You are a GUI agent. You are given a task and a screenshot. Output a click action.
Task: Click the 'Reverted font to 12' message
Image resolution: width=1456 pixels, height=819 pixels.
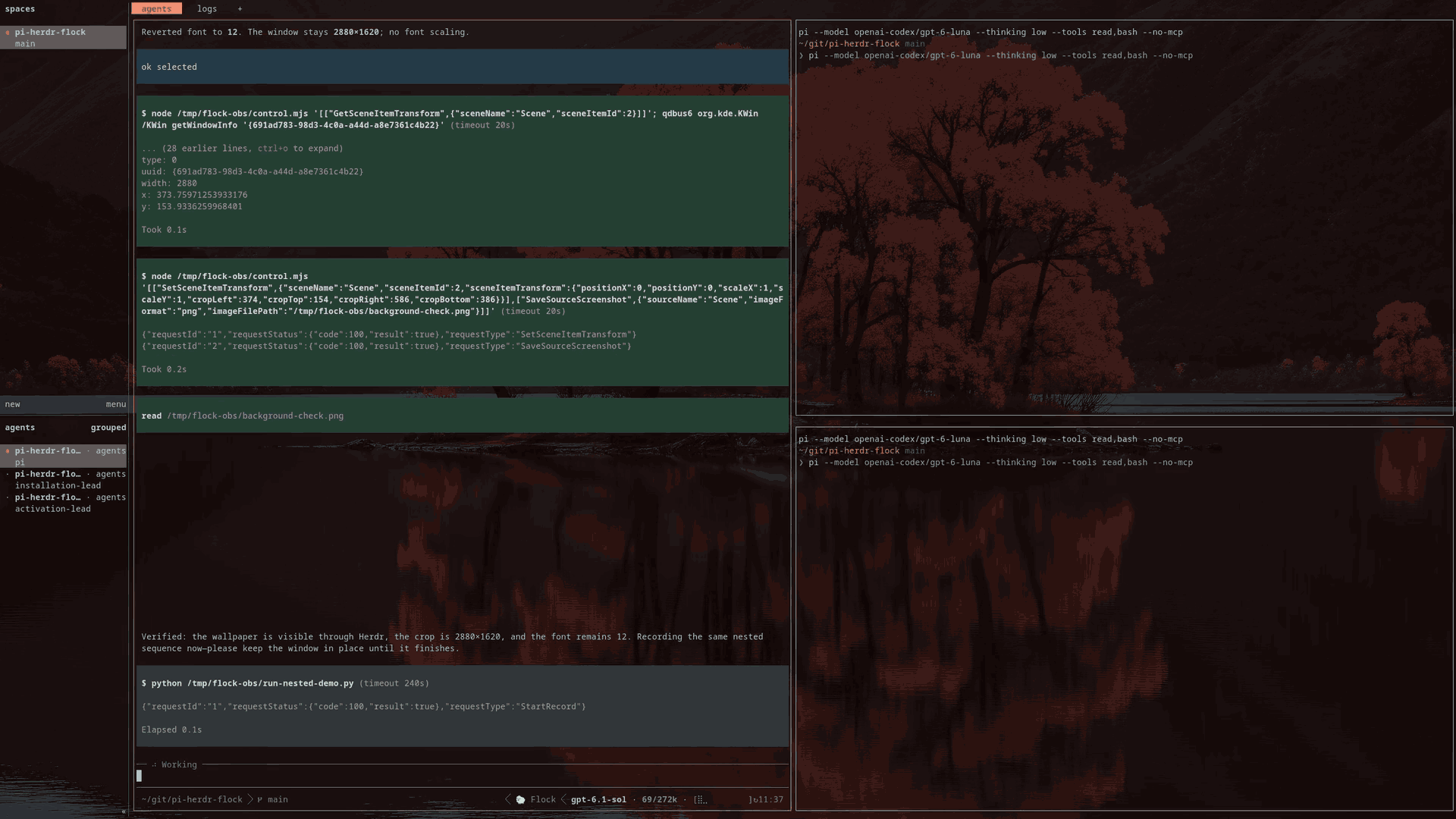(305, 32)
